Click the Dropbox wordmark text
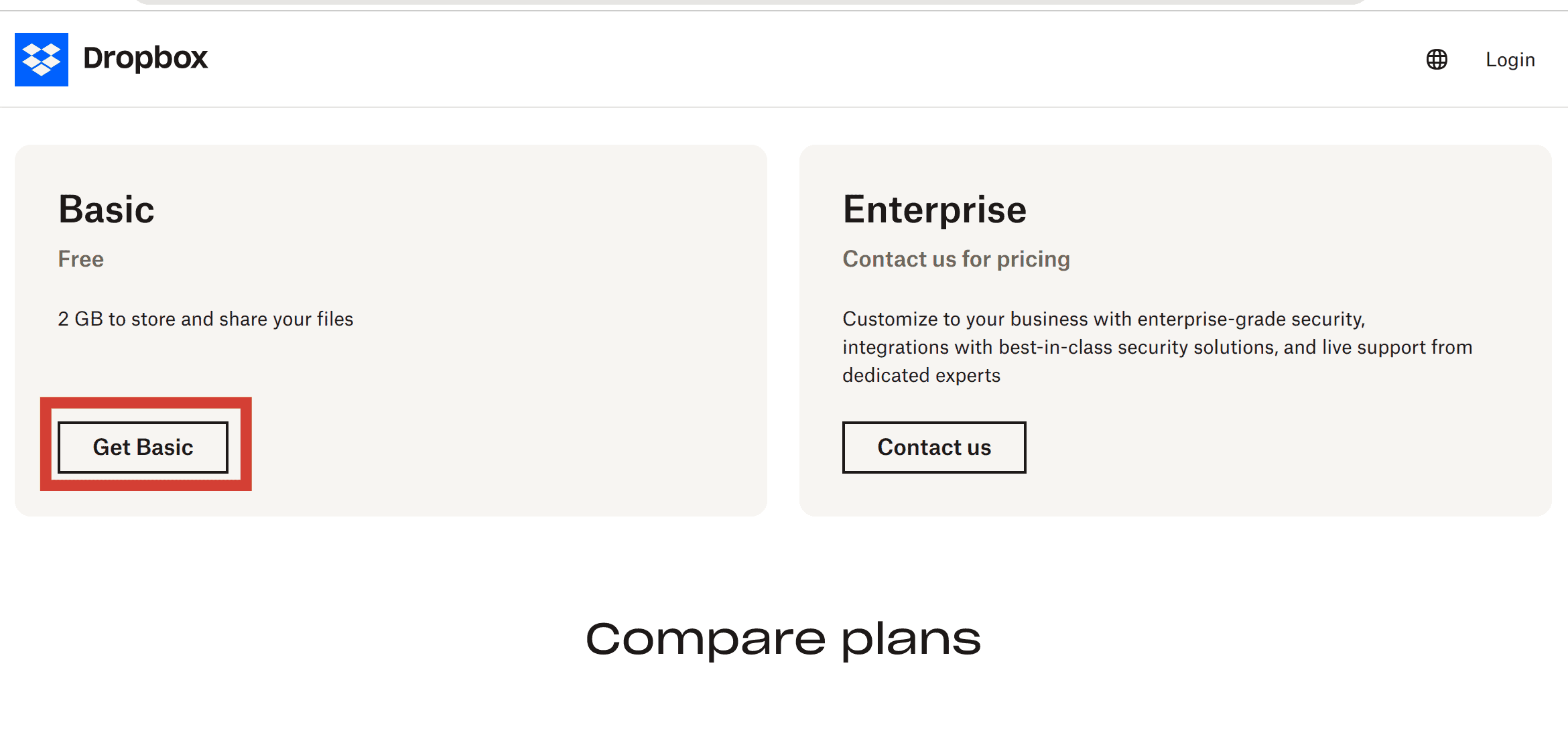This screenshot has width=1568, height=751. [145, 58]
